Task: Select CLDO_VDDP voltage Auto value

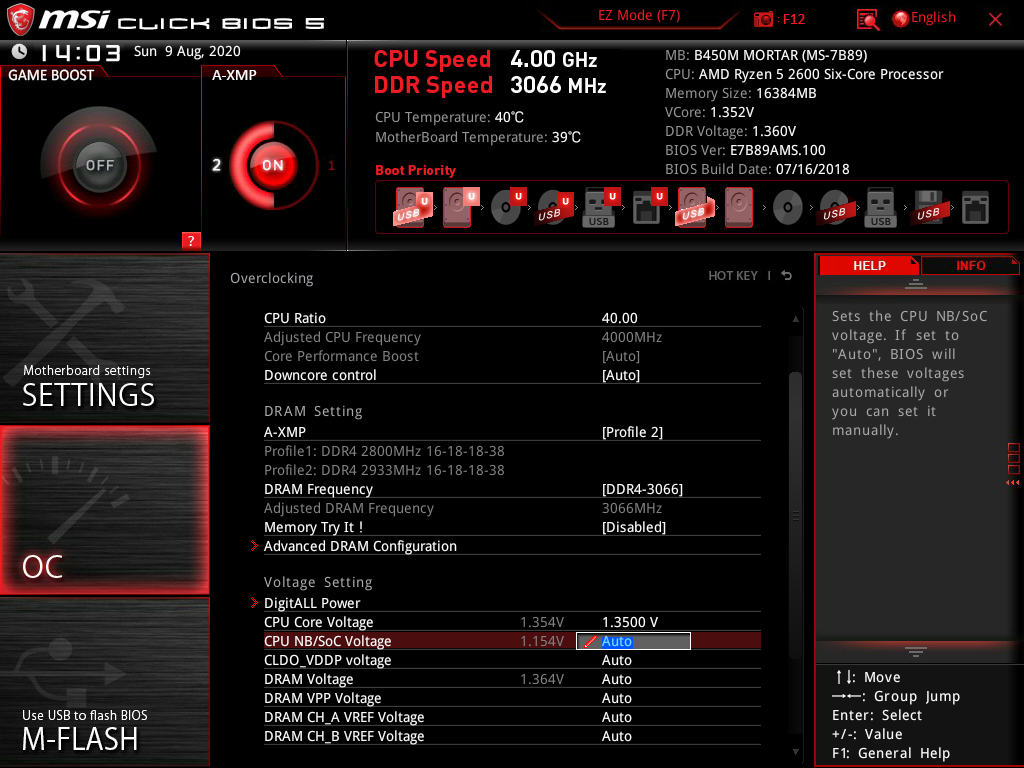Action: tap(616, 660)
